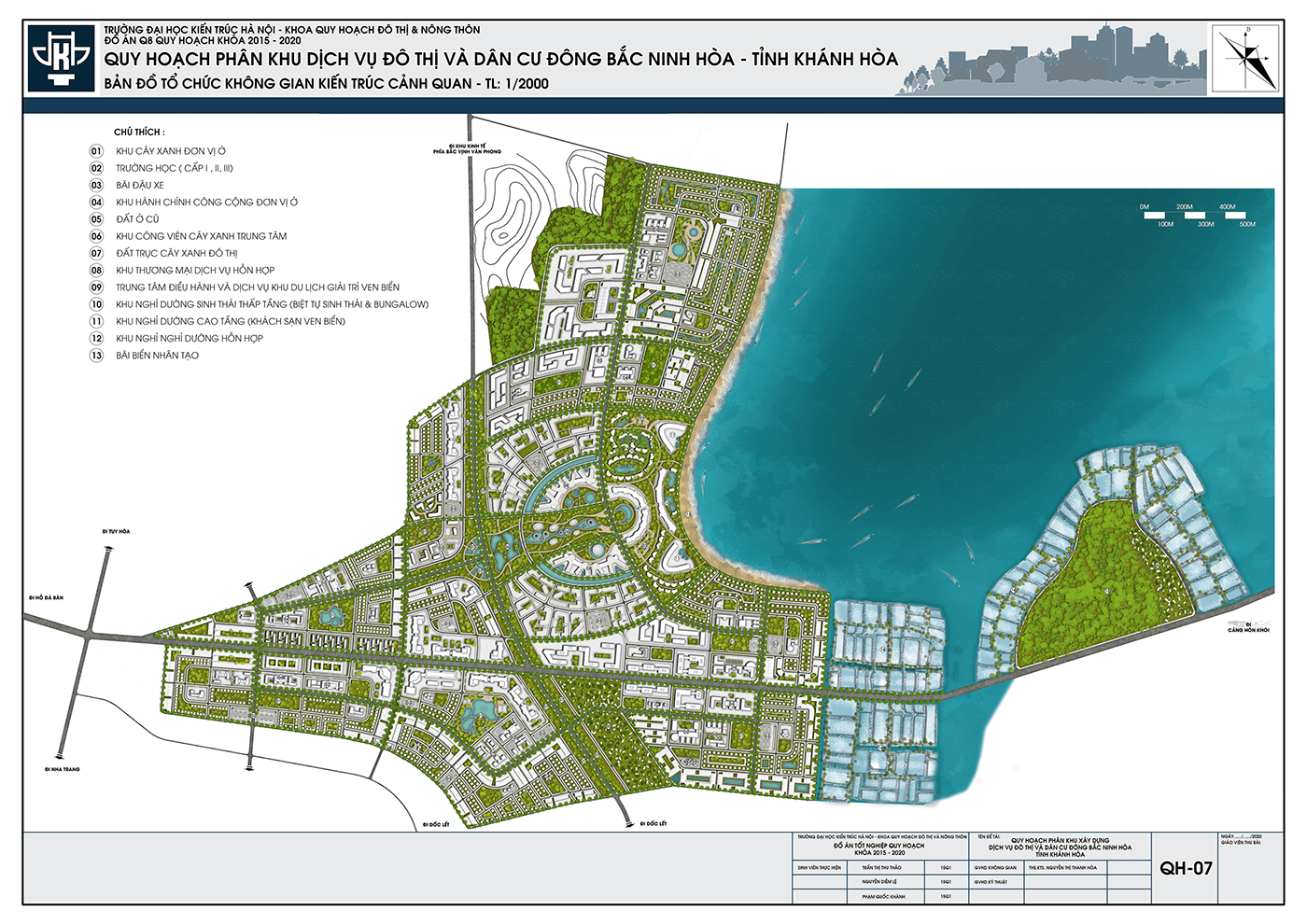Click the university logo in the header

tap(61, 58)
